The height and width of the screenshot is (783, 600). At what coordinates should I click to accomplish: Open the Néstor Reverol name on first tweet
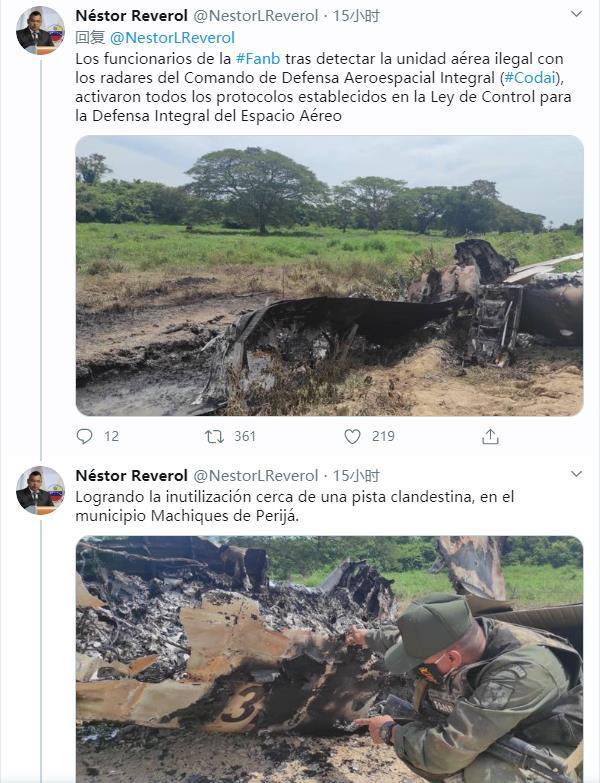tap(131, 16)
